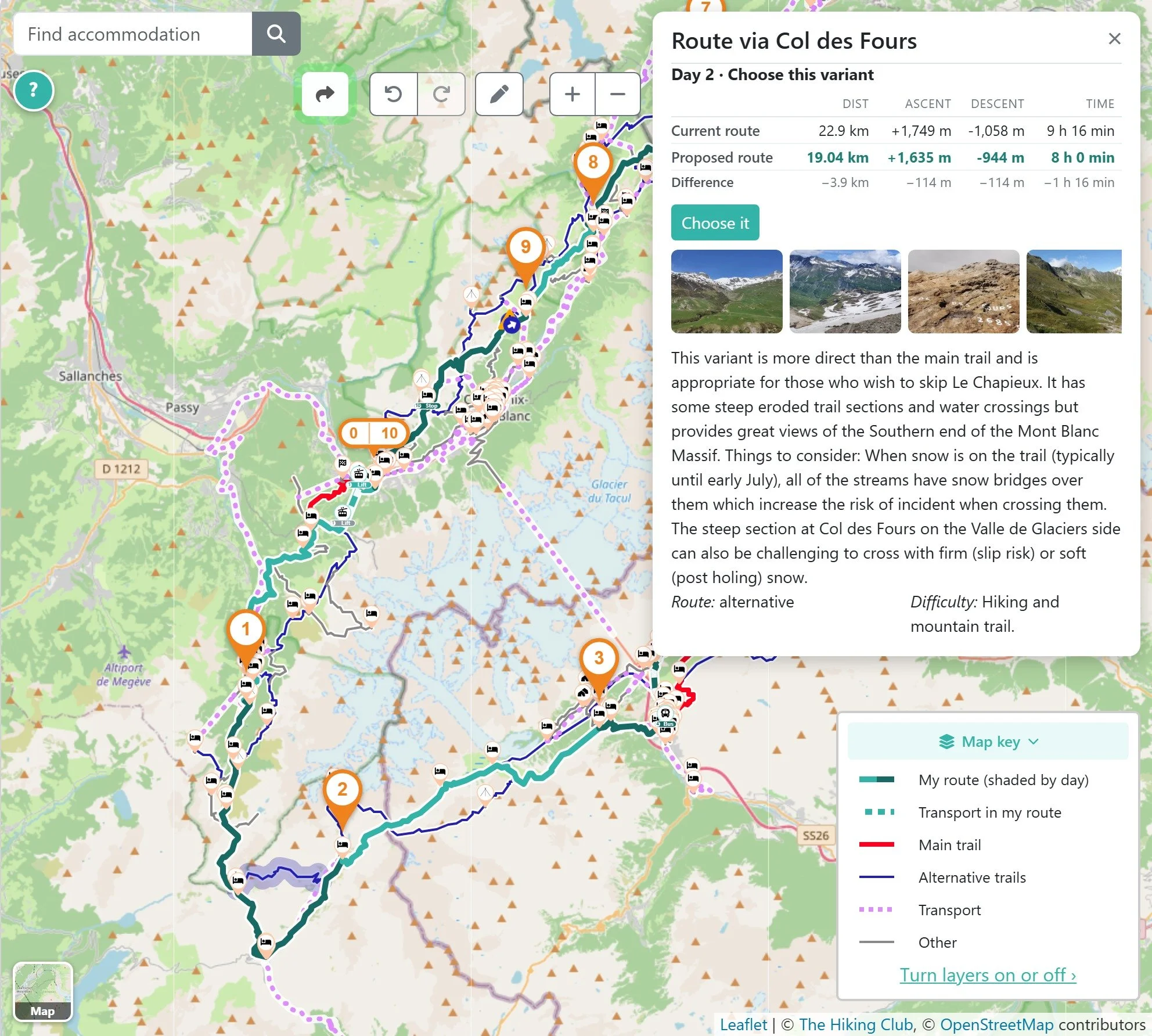Click the pencil edit button
Image resolution: width=1152 pixels, height=1036 pixels.
pos(499,94)
